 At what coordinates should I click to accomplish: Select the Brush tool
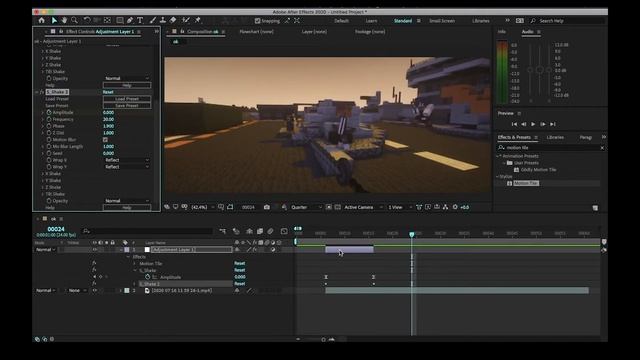point(153,20)
